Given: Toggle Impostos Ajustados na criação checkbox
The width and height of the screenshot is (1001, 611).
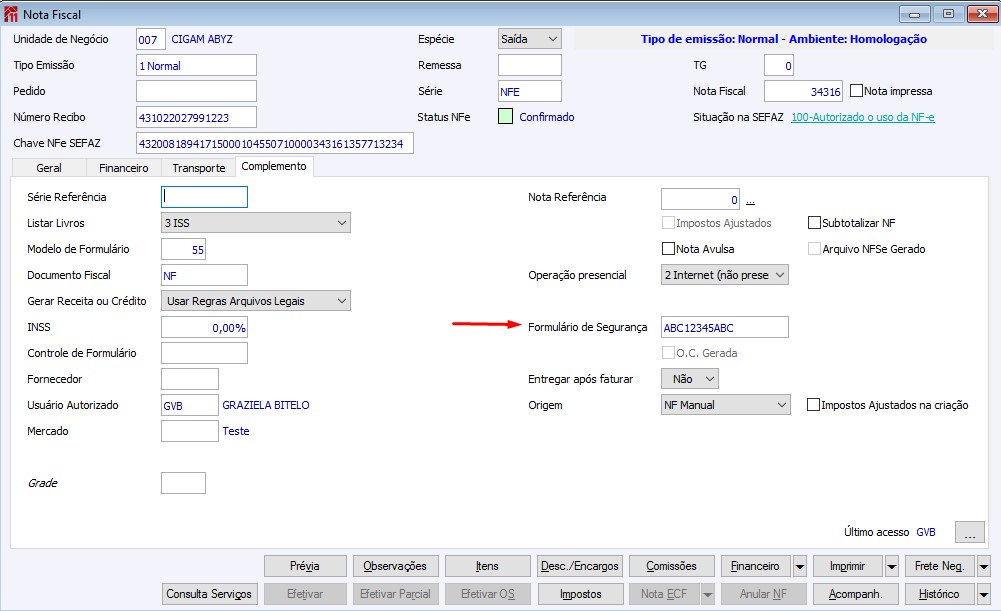Looking at the screenshot, I should coord(813,405).
